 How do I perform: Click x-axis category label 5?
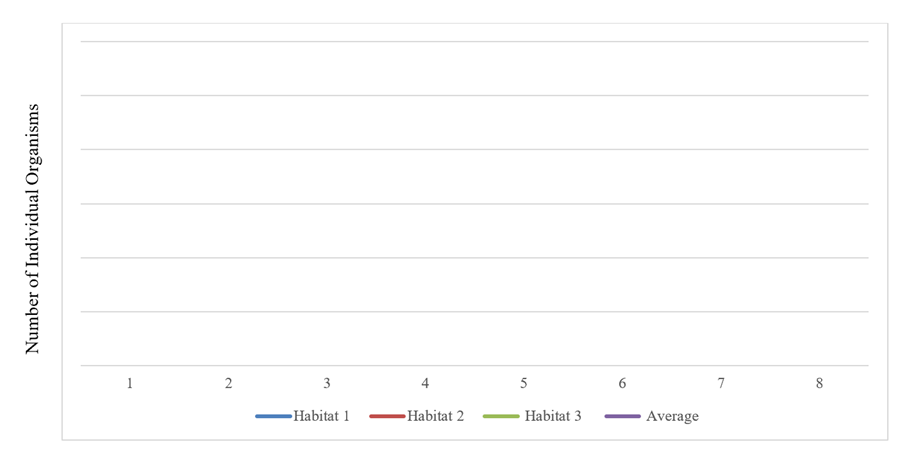tap(524, 383)
